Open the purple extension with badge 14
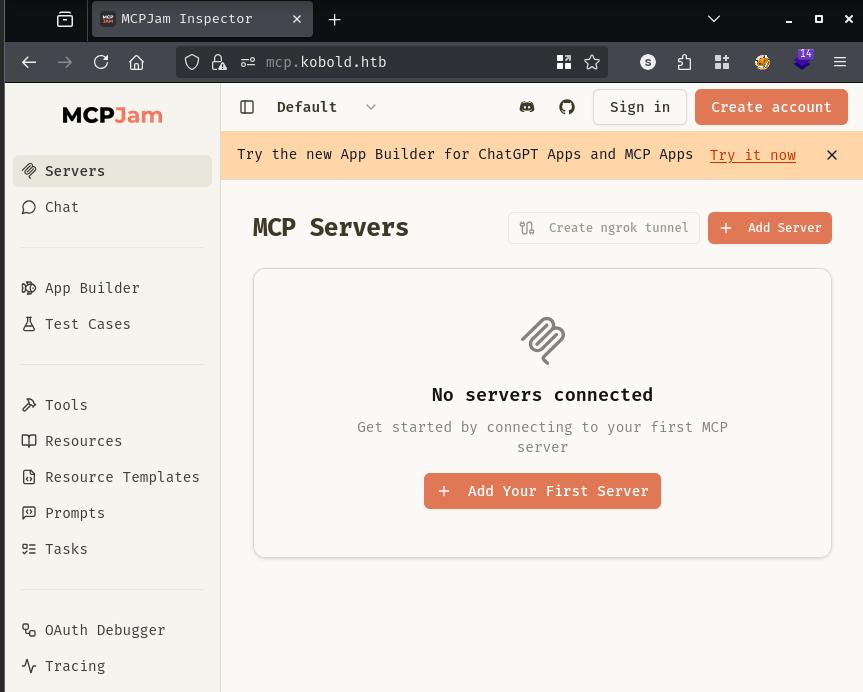This screenshot has height=692, width=863. 803,60
